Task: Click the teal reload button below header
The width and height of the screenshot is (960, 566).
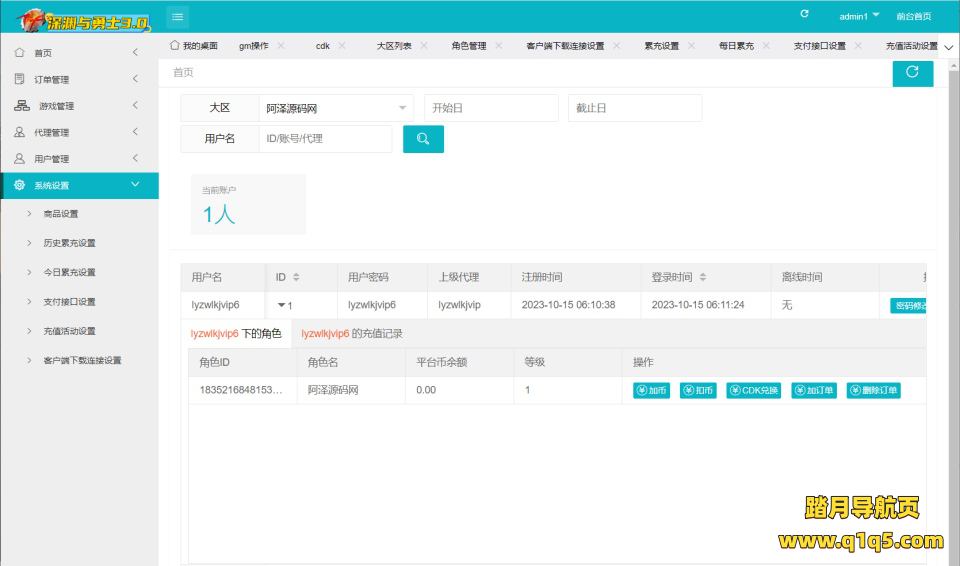Action: [912, 72]
